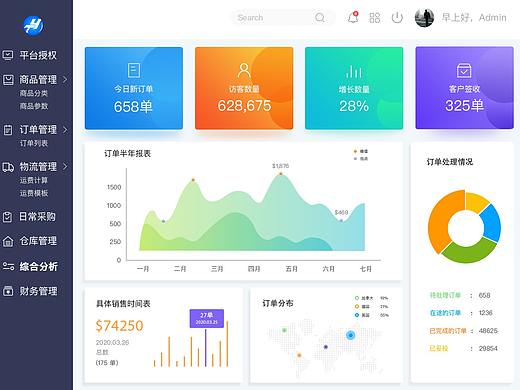Click the 五月 axis label
Viewport: 520px width, 390px height.
tap(292, 269)
